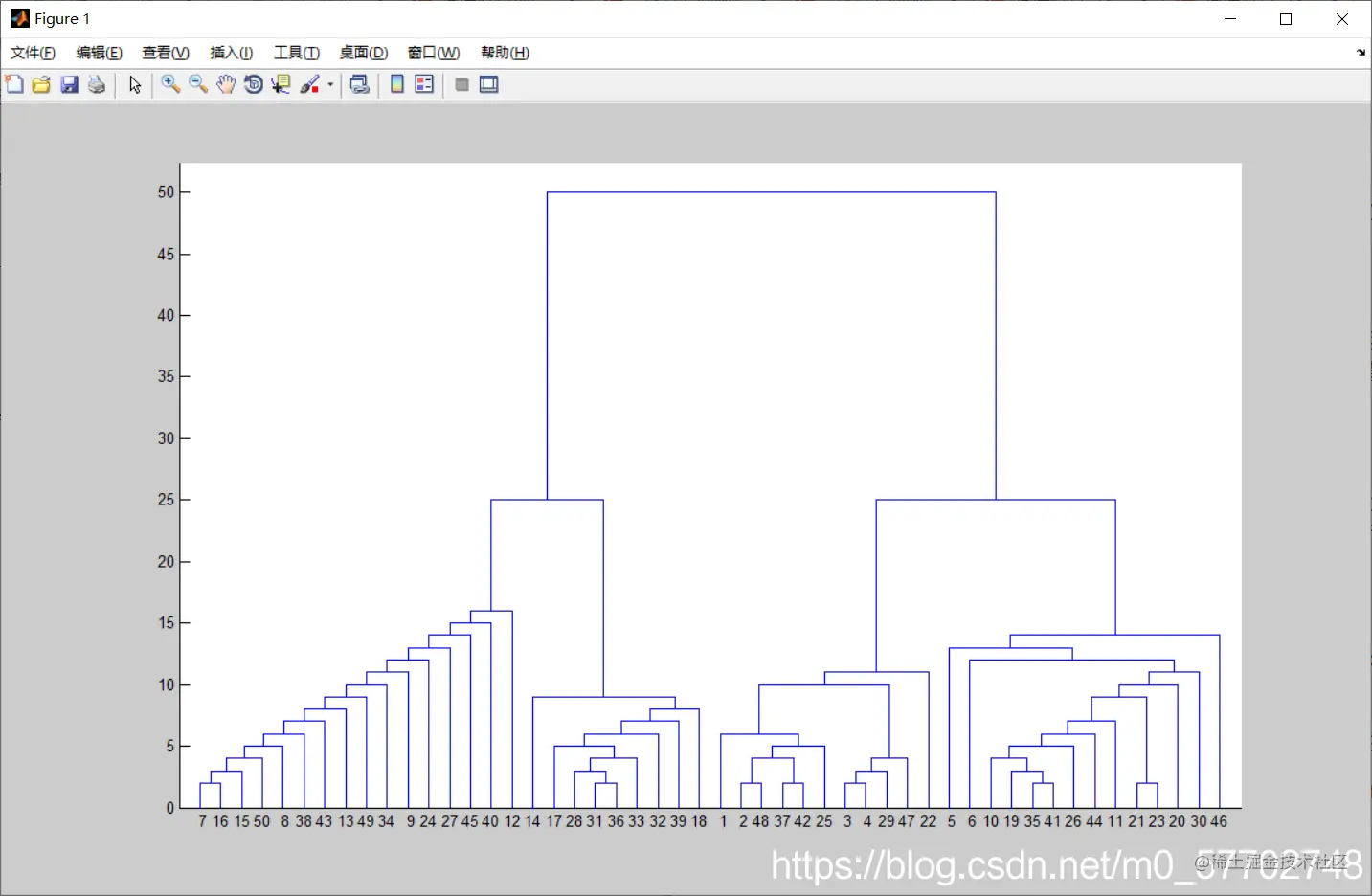Select the Rotate 3D tool
Image resolution: width=1372 pixels, height=896 pixels.
254,84
